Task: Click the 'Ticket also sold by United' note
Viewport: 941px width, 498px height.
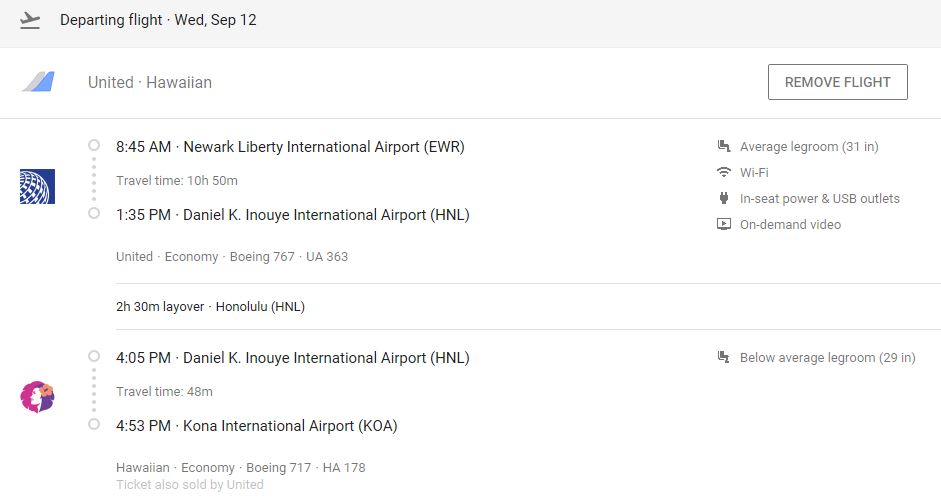Action: click(190, 485)
